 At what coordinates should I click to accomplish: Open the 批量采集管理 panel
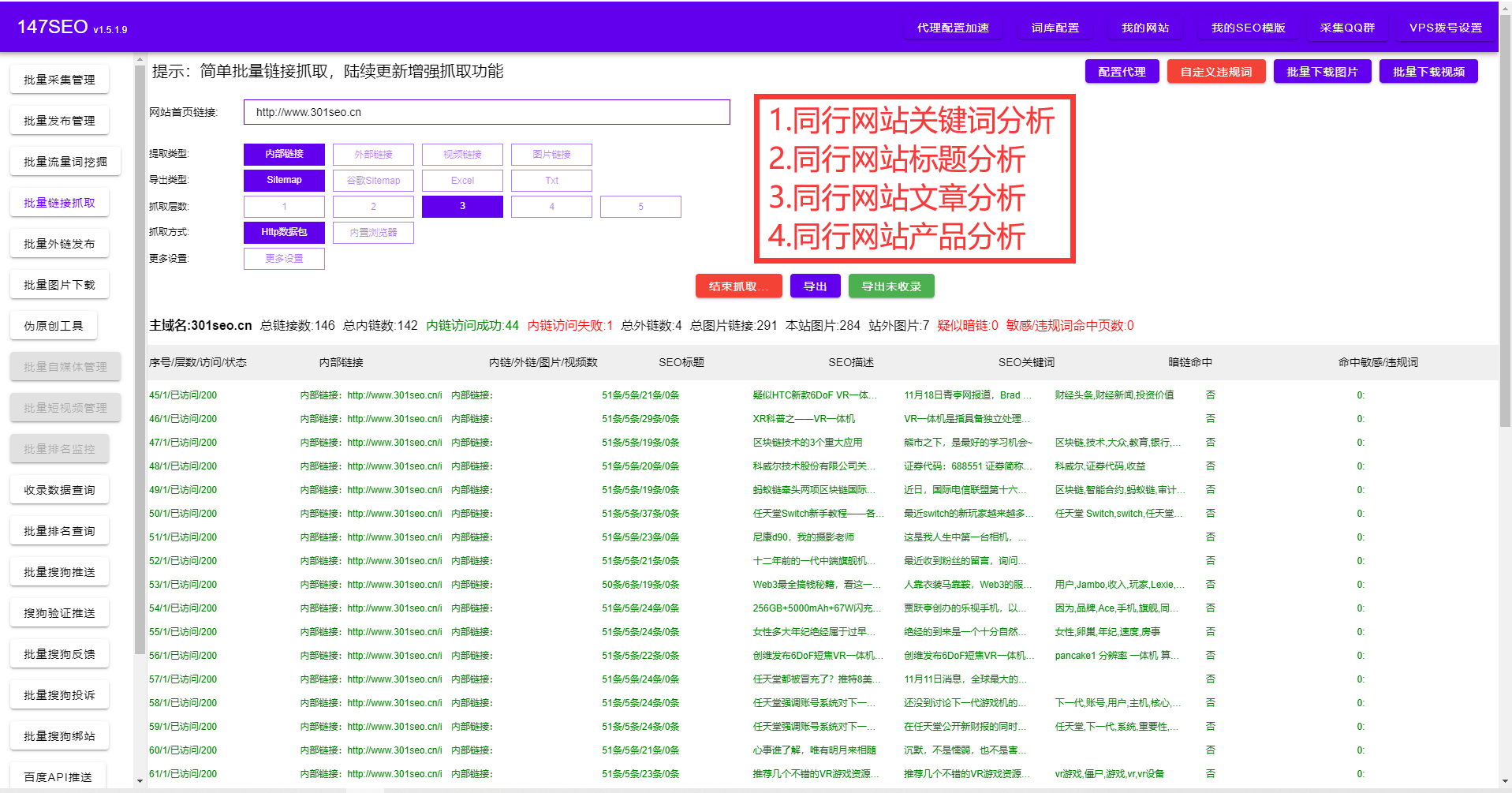click(x=59, y=79)
